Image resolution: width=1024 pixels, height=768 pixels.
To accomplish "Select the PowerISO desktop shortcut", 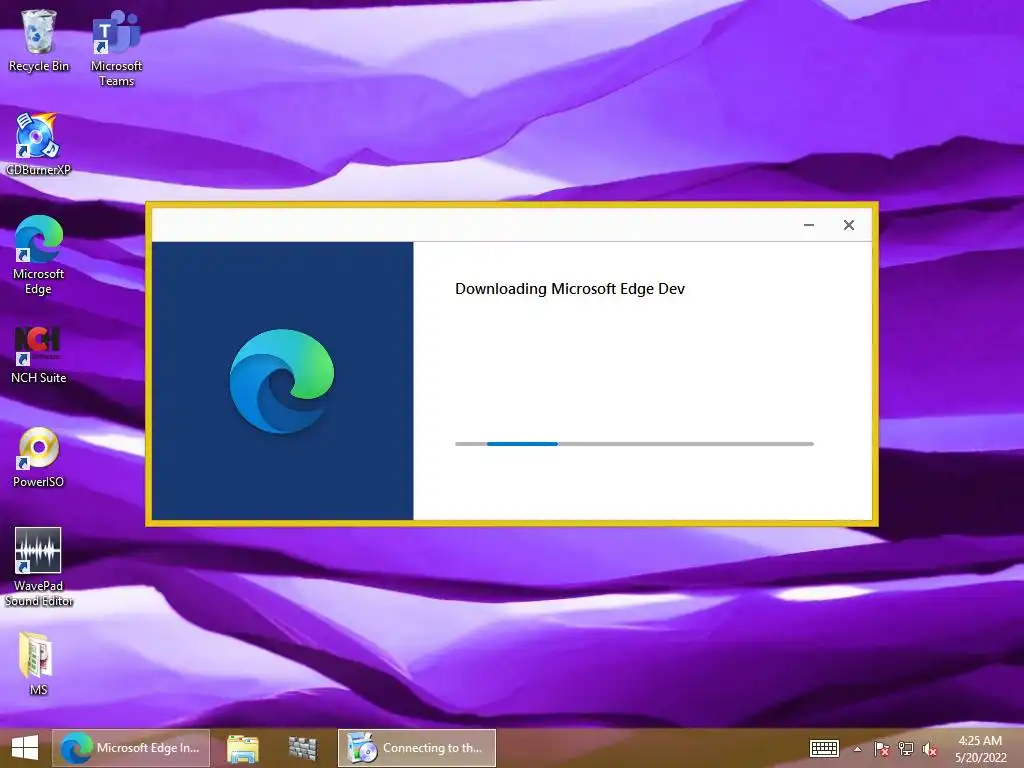I will point(39,458).
